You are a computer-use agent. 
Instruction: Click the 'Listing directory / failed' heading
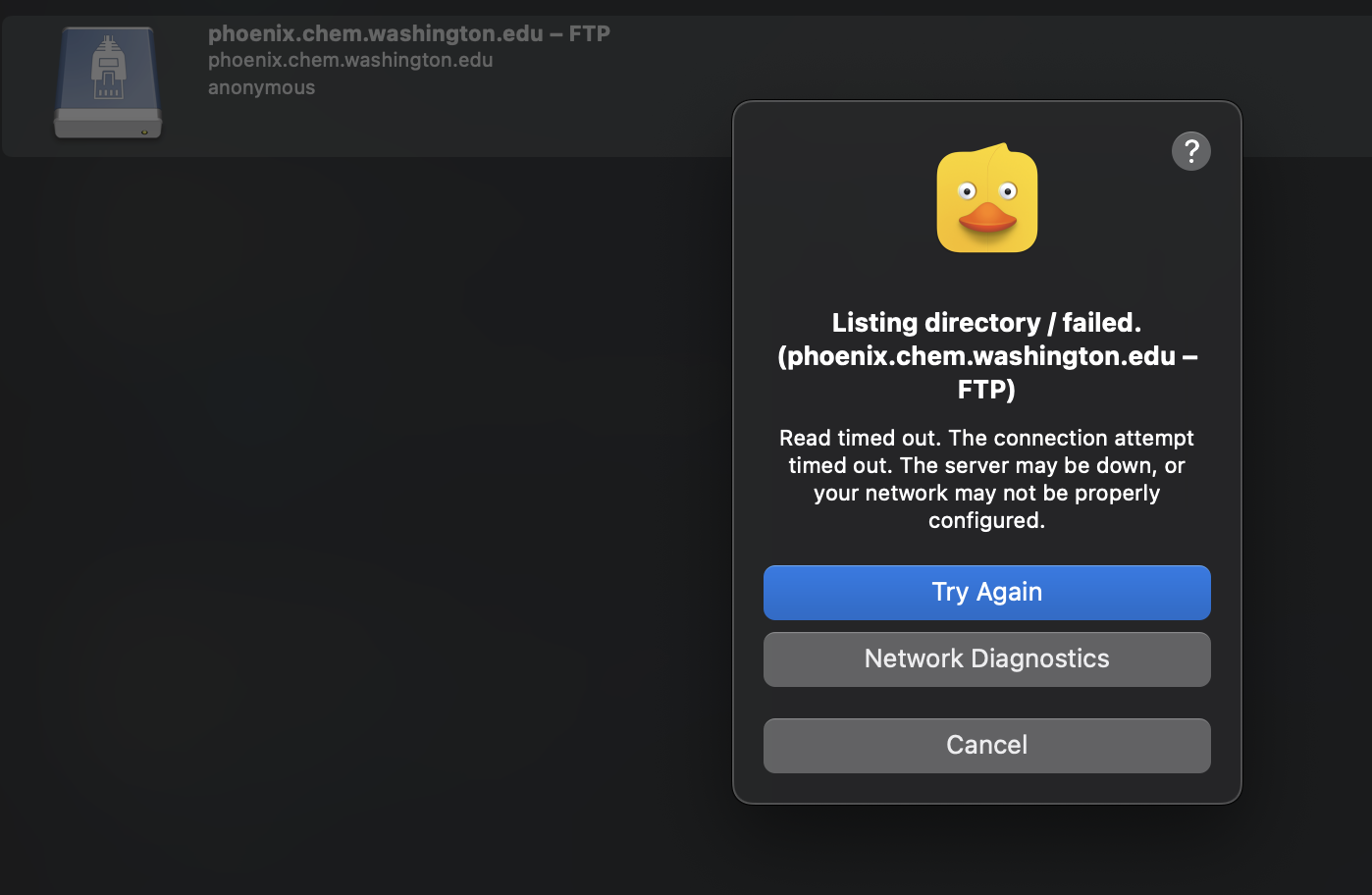point(986,355)
